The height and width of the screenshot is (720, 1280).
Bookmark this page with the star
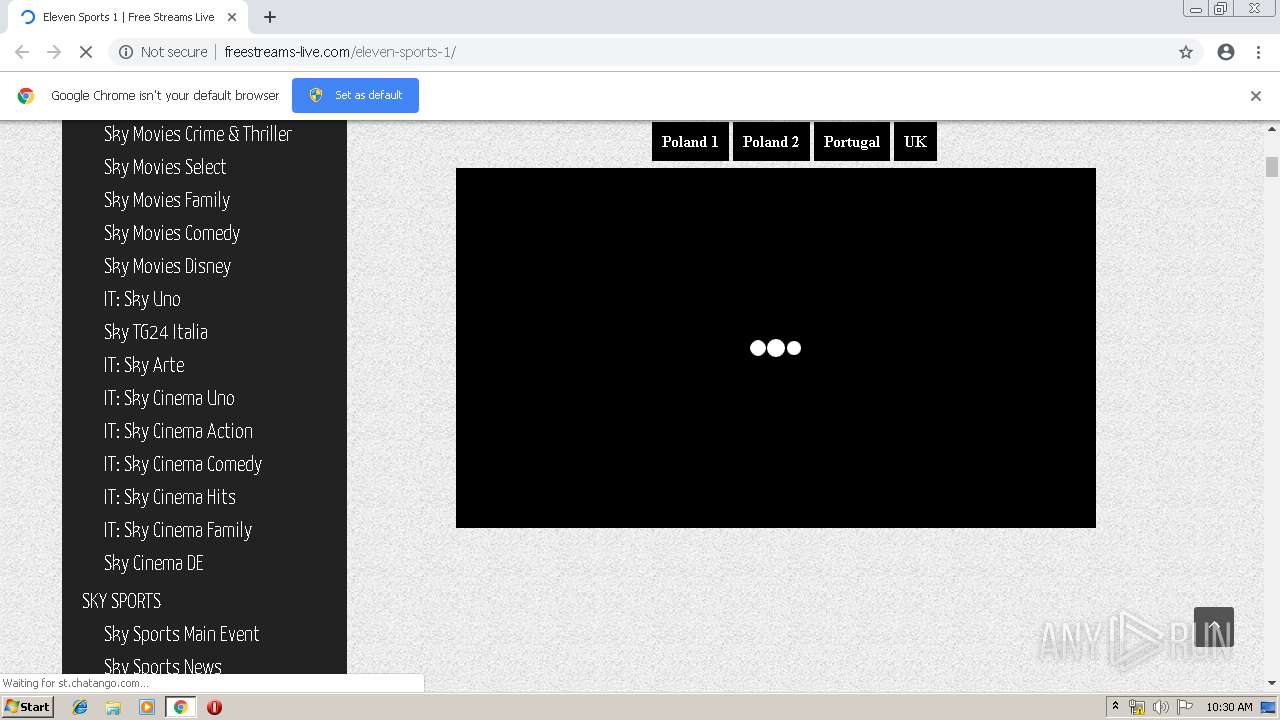[1186, 52]
